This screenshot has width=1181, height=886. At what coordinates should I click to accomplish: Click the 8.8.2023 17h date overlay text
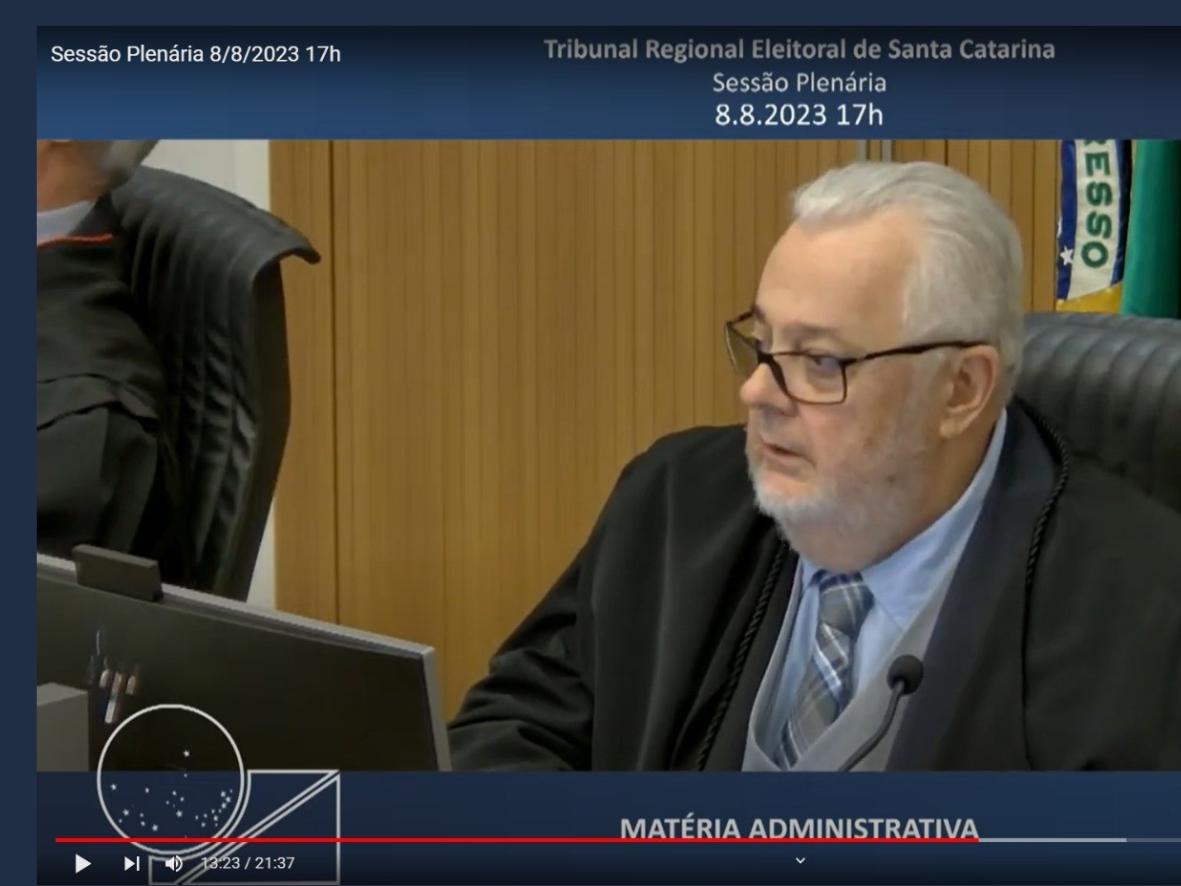click(798, 115)
